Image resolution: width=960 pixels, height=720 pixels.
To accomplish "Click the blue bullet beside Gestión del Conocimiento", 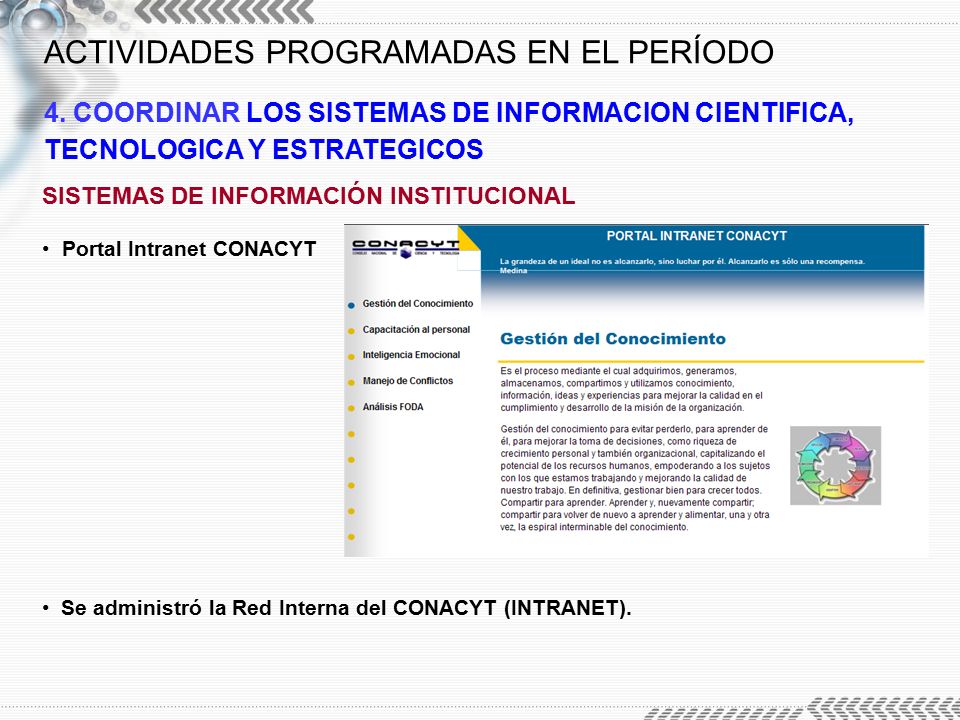I will [351, 305].
